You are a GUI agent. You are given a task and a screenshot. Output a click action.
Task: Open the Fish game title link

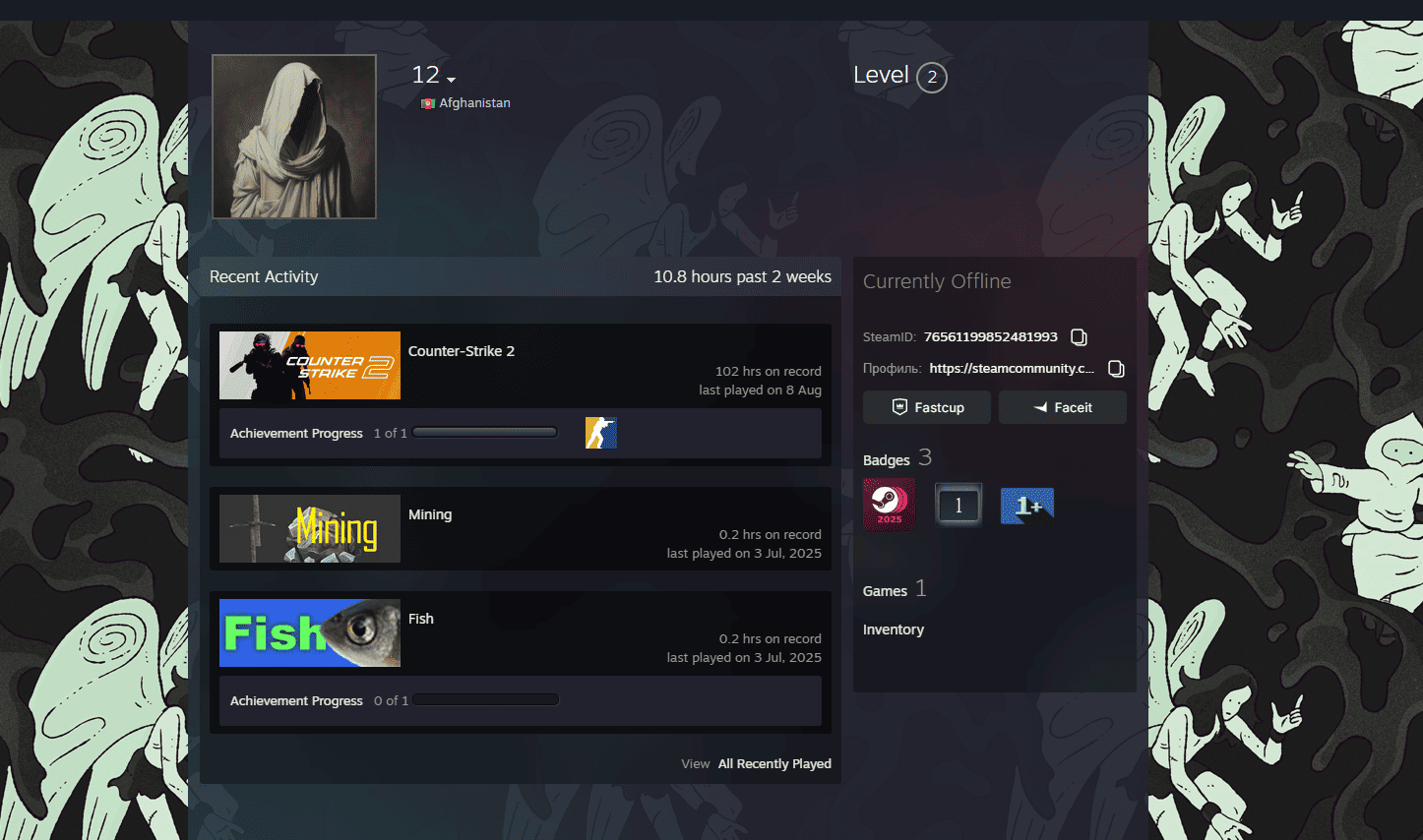[x=421, y=619]
